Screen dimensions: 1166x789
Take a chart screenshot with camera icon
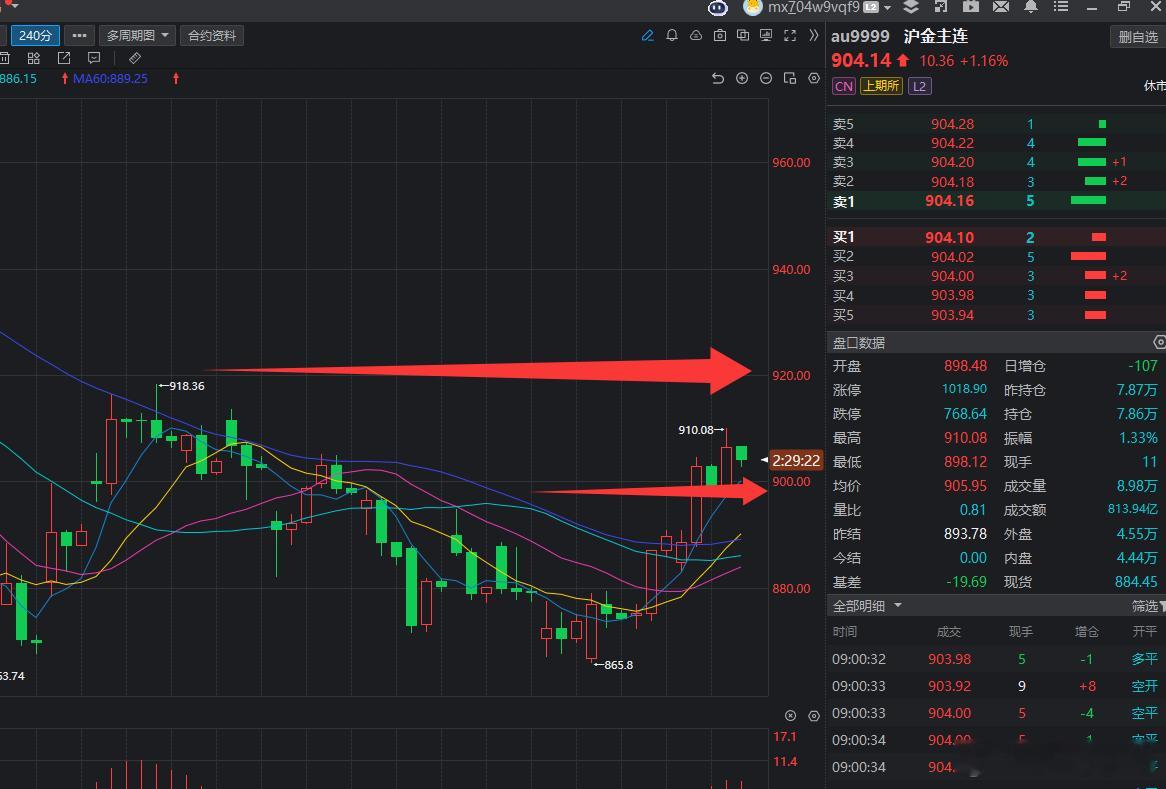click(x=719, y=36)
